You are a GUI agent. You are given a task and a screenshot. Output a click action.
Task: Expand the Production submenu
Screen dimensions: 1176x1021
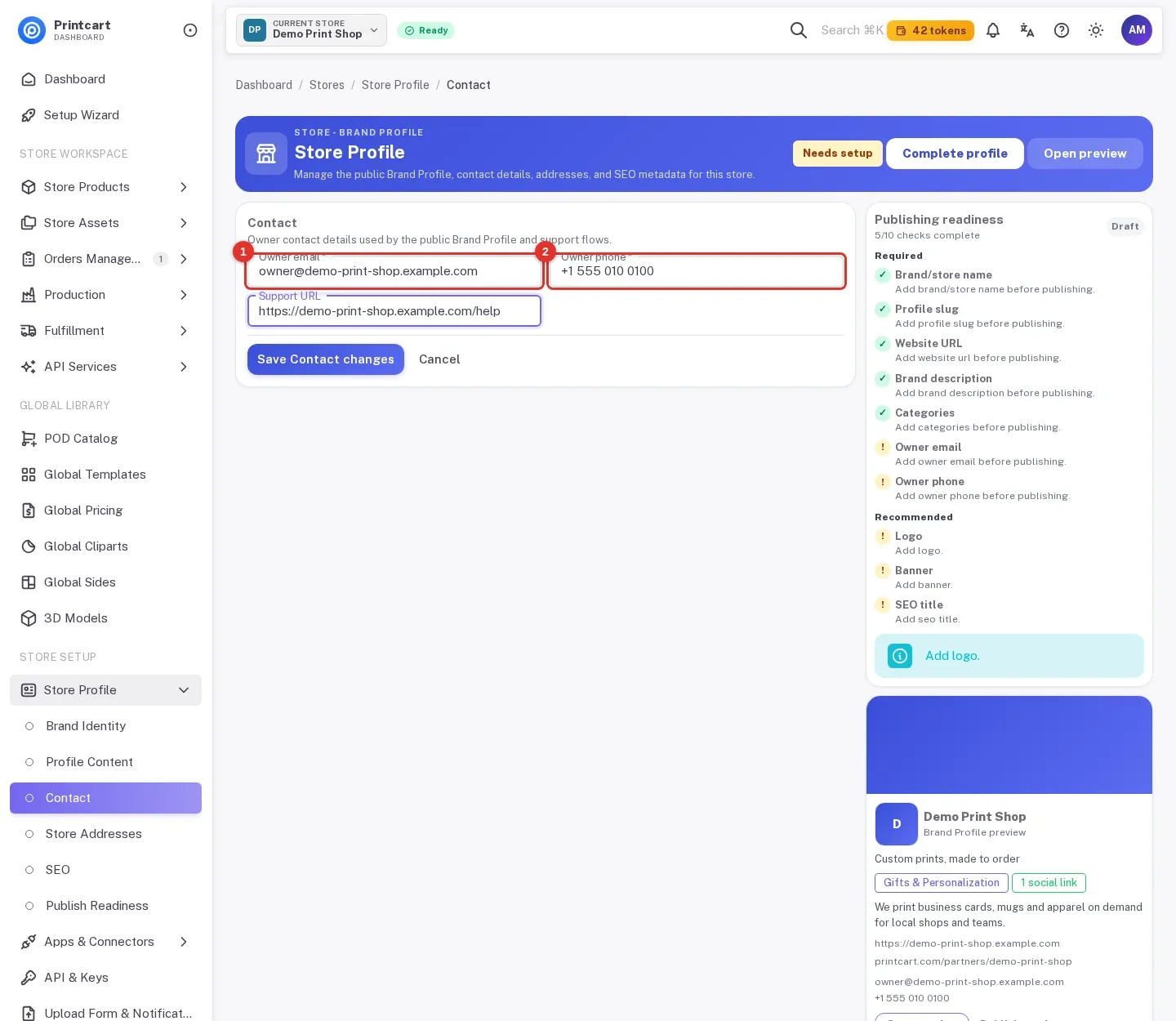(x=184, y=295)
